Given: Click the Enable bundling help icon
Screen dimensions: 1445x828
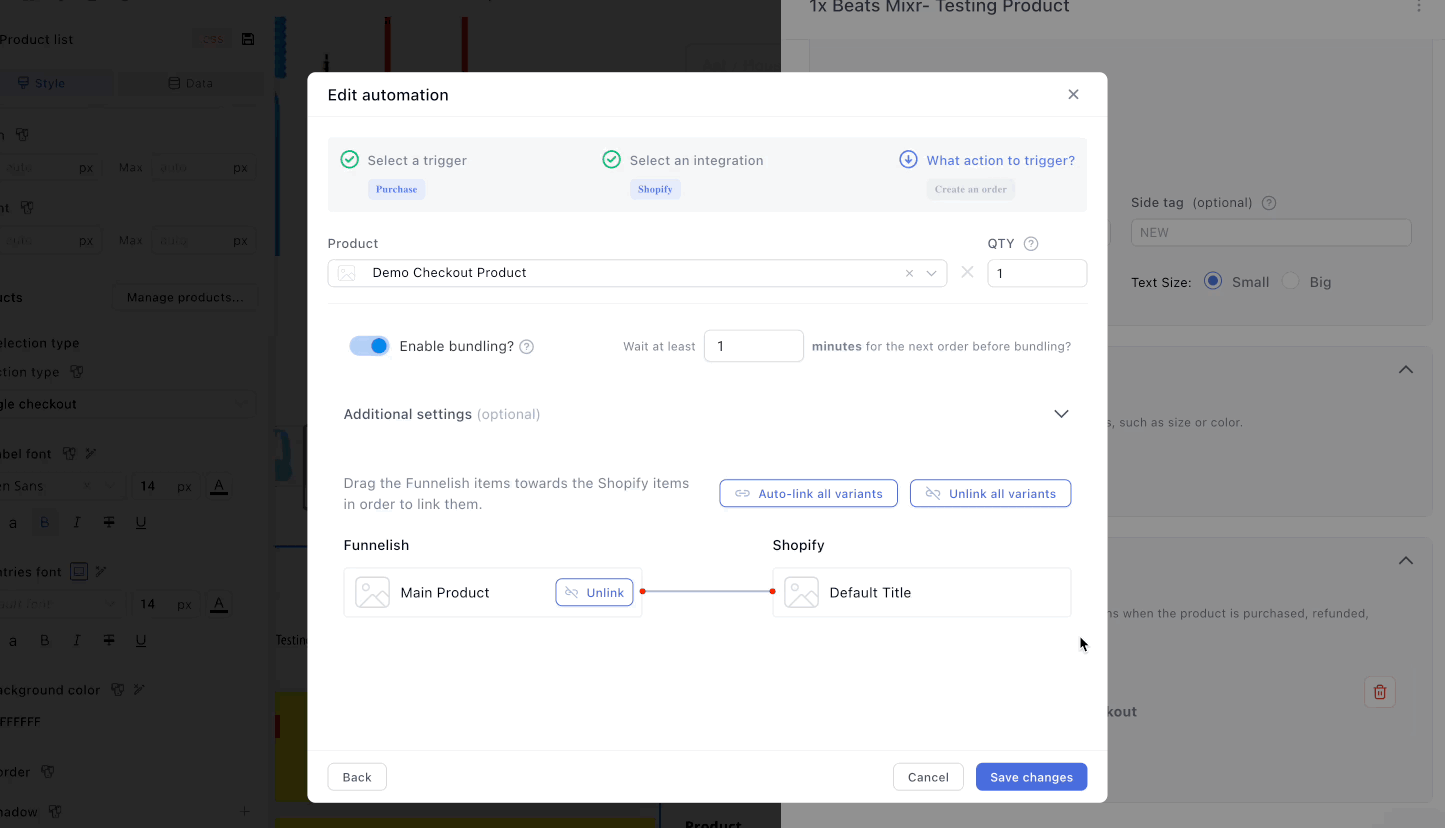Looking at the screenshot, I should click(x=527, y=347).
